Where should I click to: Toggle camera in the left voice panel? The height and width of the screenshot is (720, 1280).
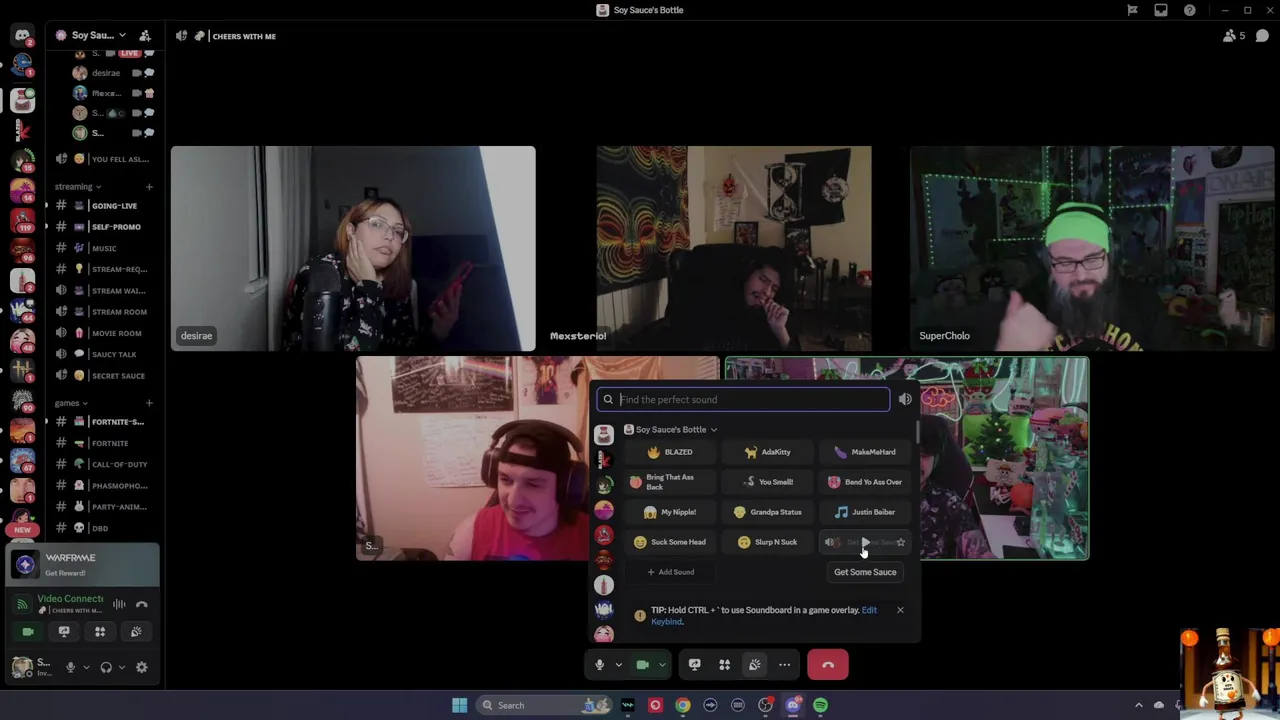click(x=28, y=631)
